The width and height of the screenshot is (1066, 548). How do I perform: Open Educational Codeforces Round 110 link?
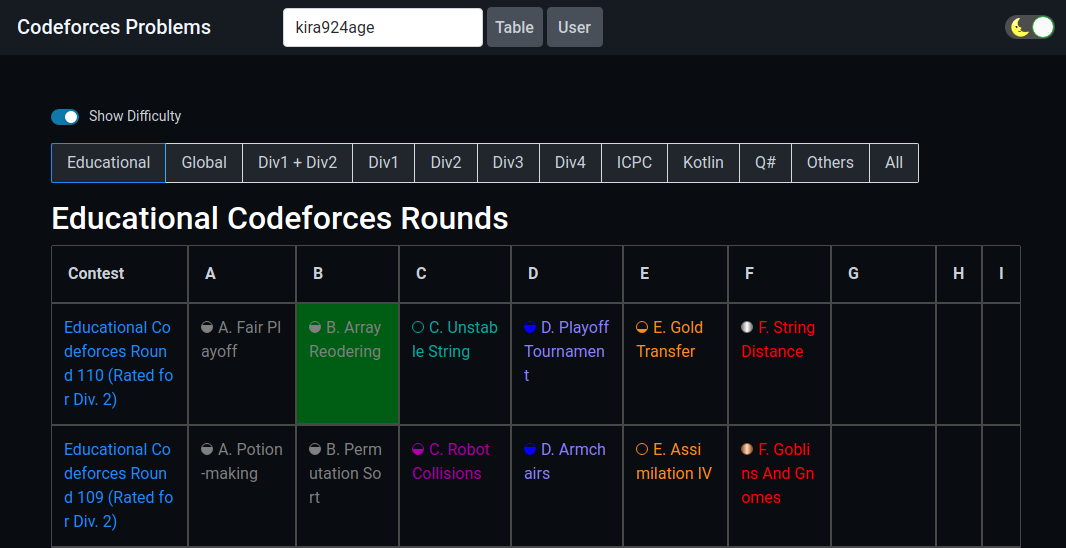(119, 364)
